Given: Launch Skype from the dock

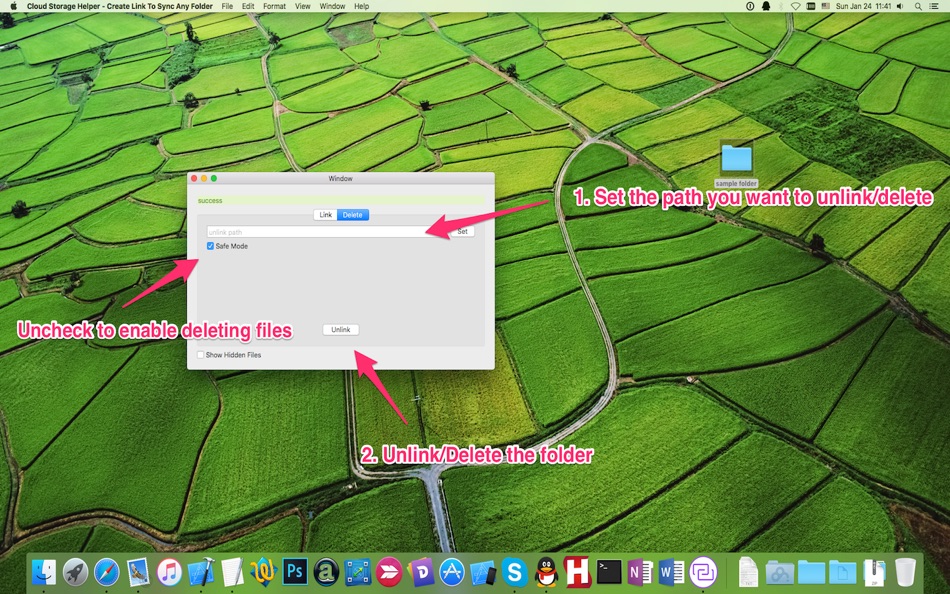Looking at the screenshot, I should 514,572.
